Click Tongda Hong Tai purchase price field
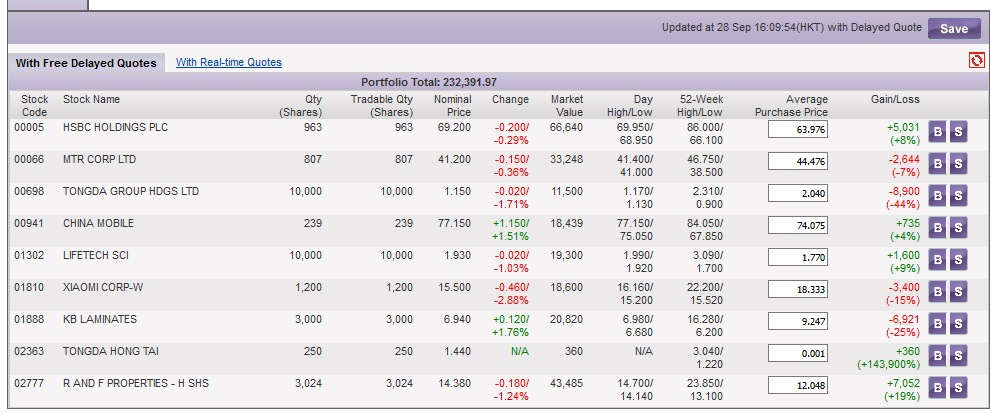 pos(798,354)
